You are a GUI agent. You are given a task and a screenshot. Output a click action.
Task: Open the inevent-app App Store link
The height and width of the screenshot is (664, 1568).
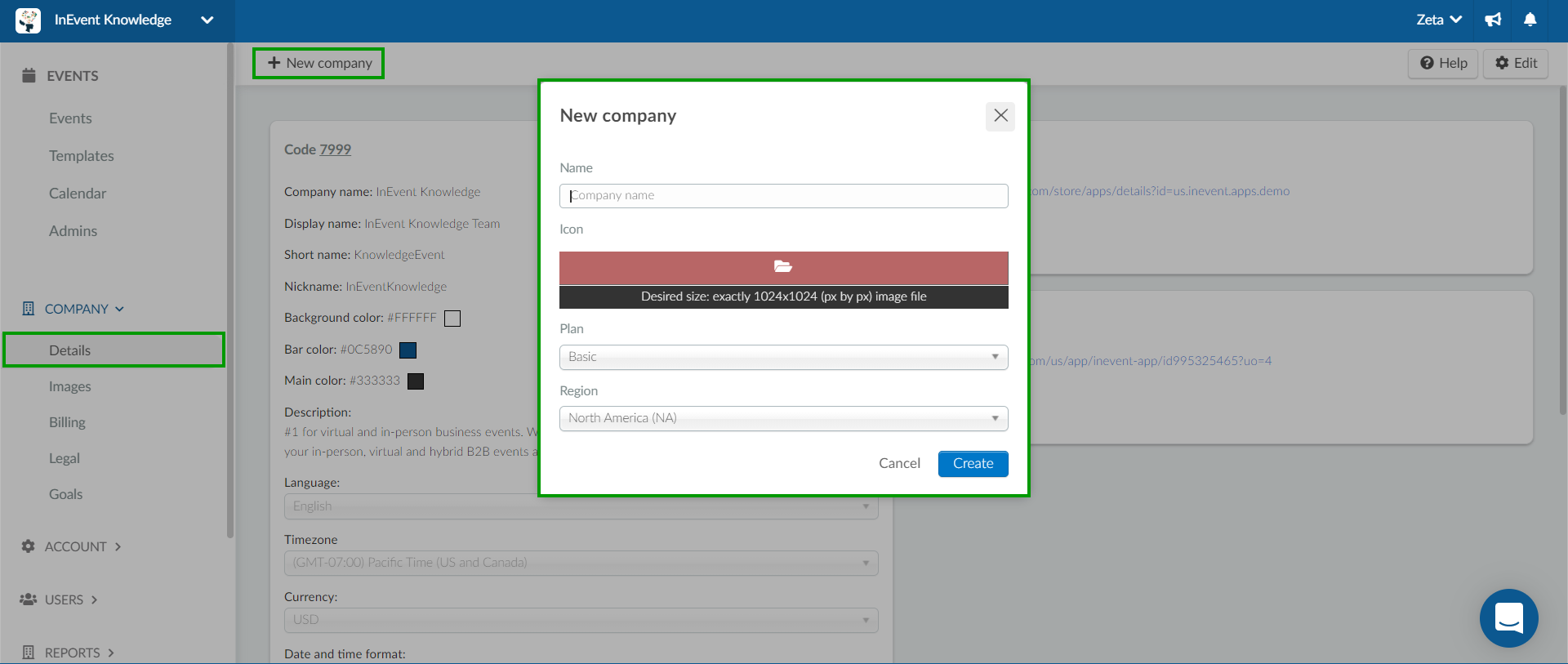click(x=1151, y=361)
